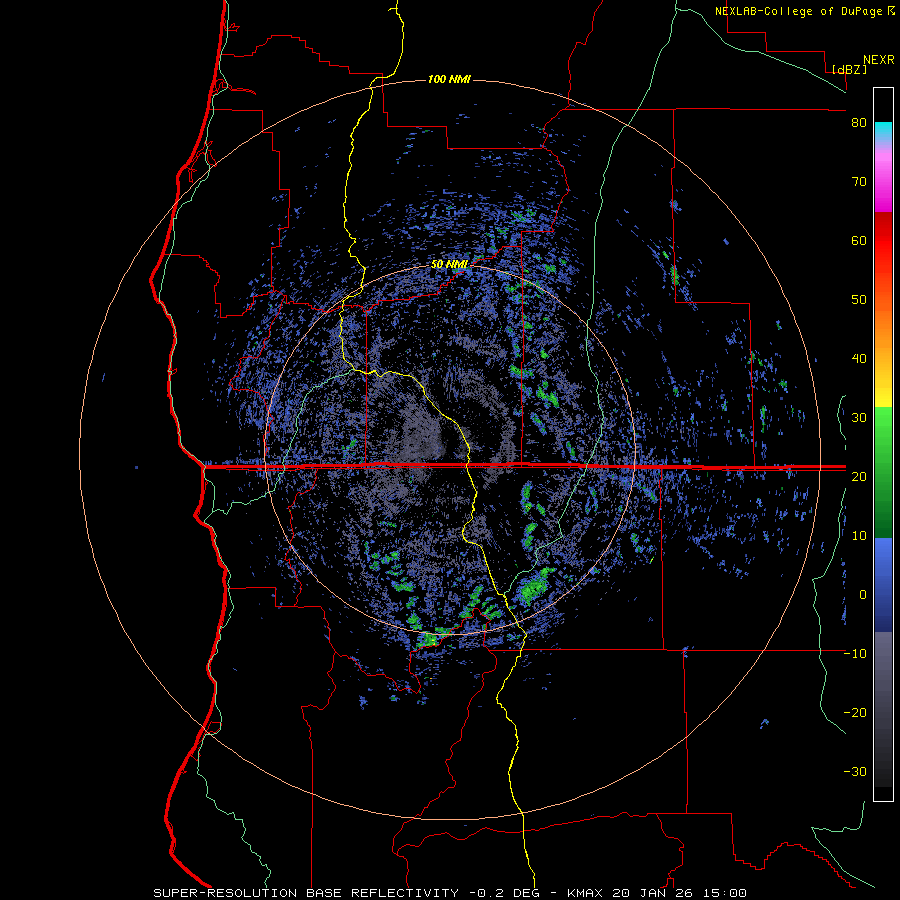Click the 20 value on the dBZ scale

(x=859, y=477)
